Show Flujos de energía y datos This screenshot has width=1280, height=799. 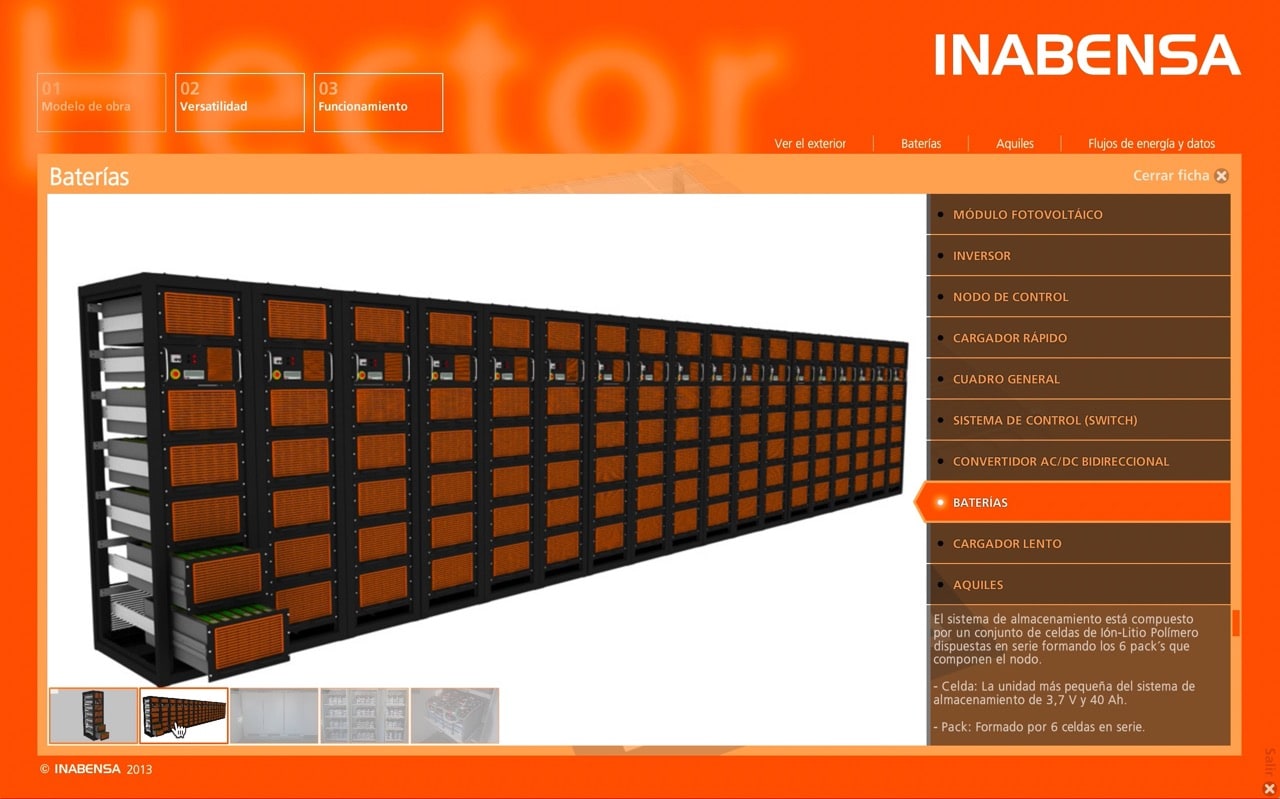1151,144
